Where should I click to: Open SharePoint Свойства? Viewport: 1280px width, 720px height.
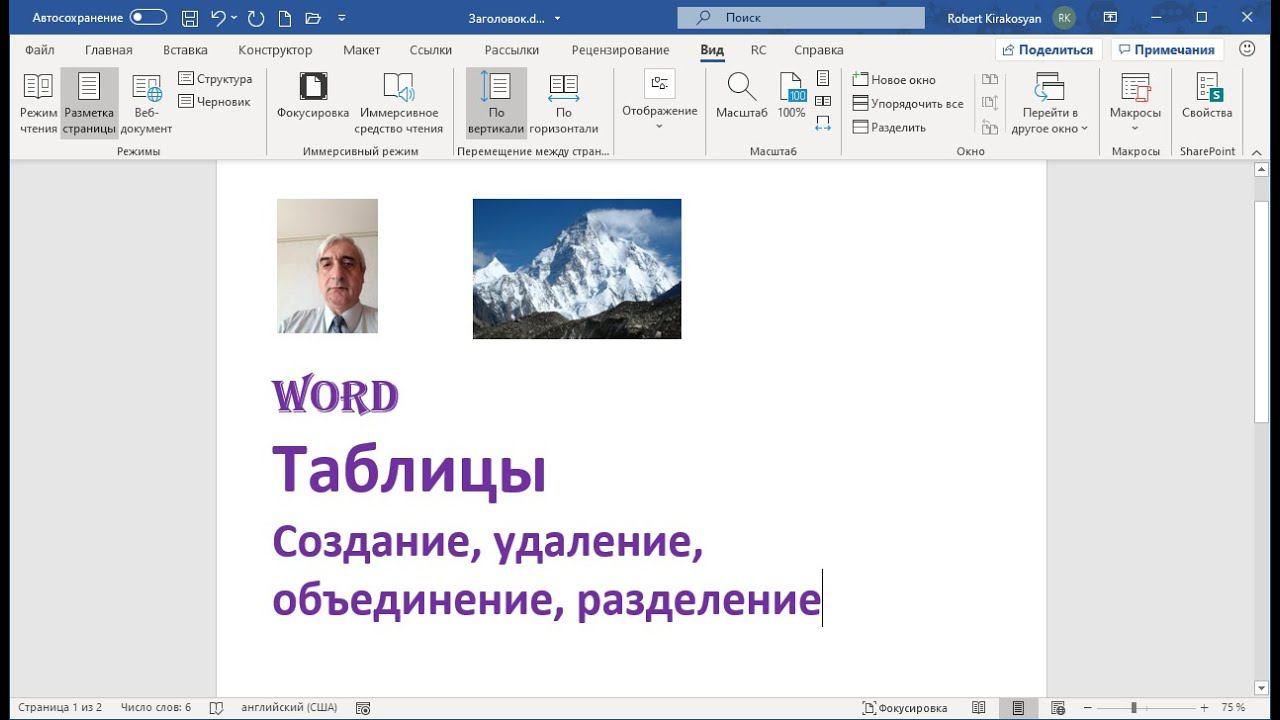pos(1207,97)
